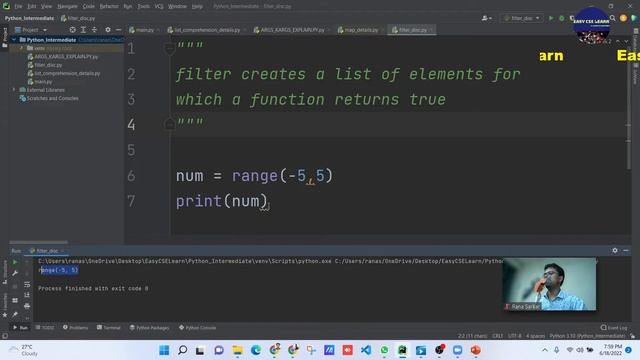Select Scratches and Consoles node

pos(52,98)
